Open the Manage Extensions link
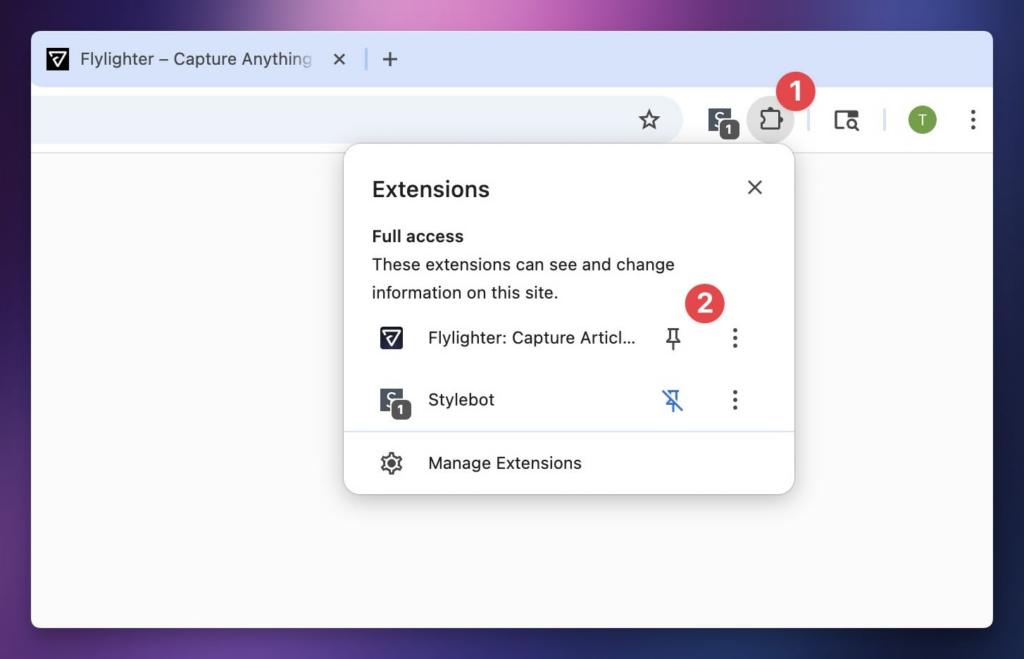Viewport: 1024px width, 659px height. point(504,463)
